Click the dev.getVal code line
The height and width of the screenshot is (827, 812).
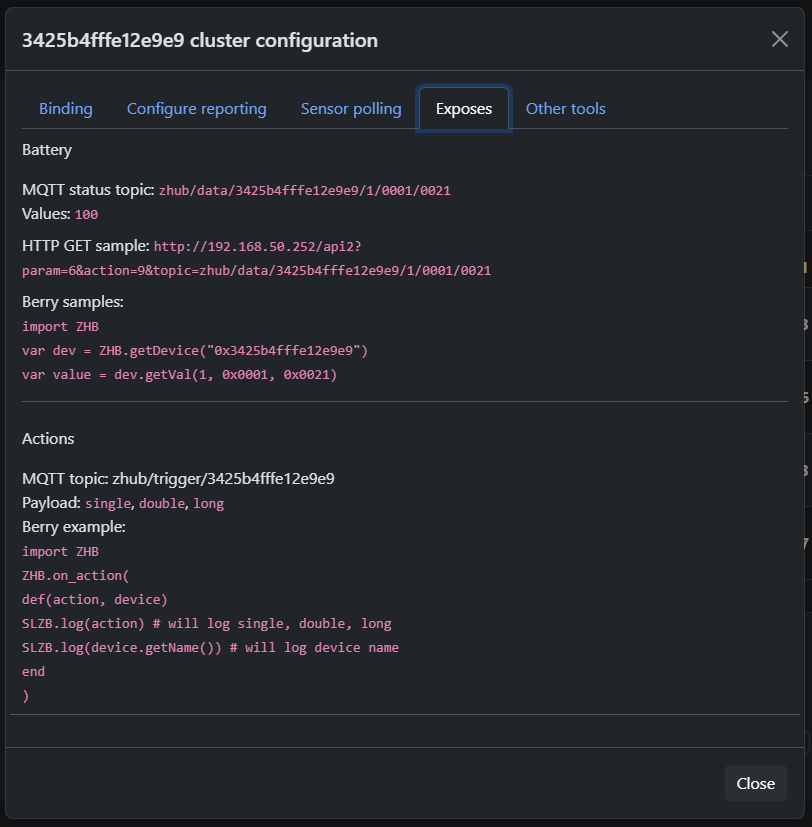coord(179,375)
